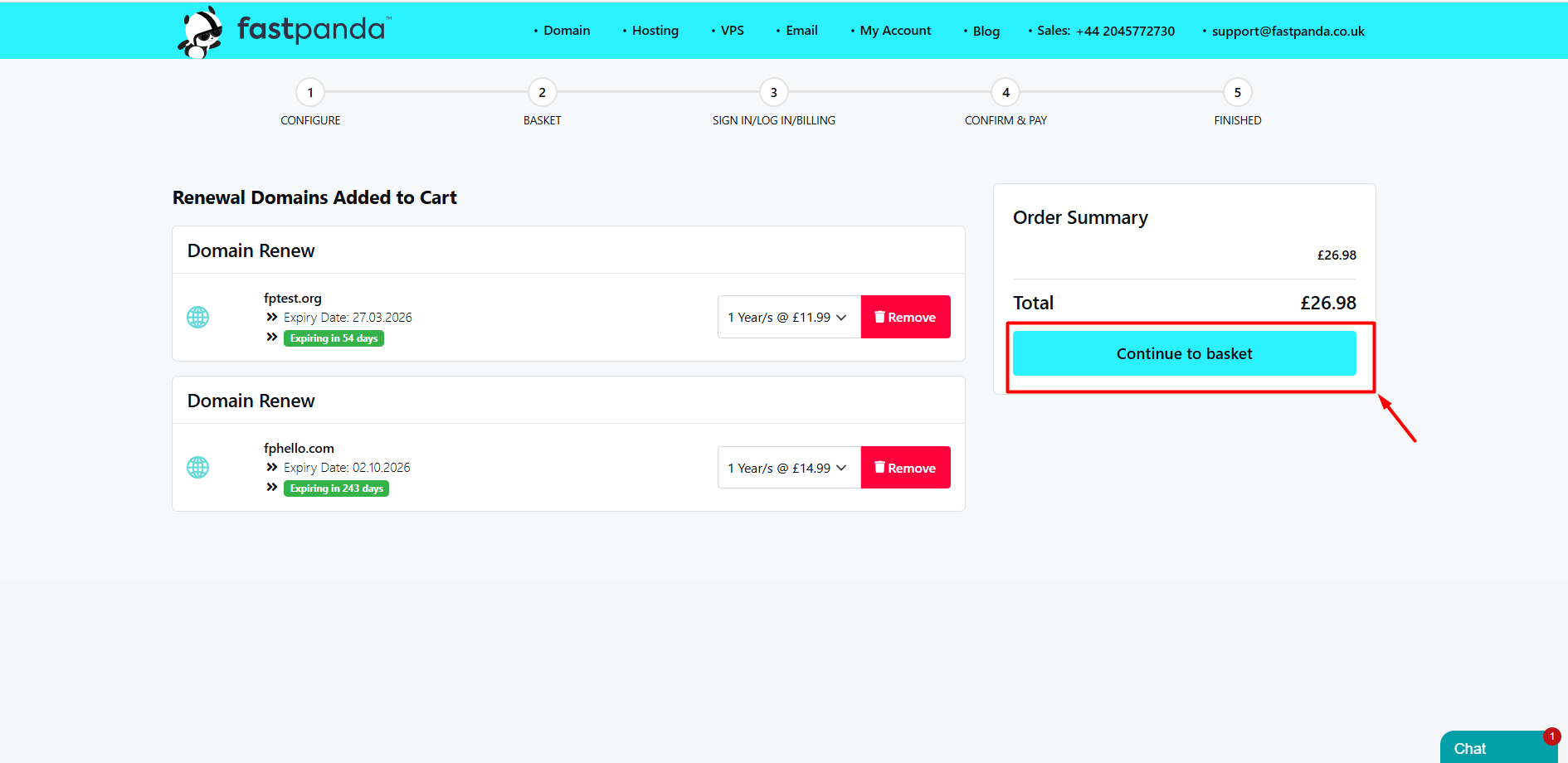
Task: Open My Account from navigation
Action: click(895, 31)
